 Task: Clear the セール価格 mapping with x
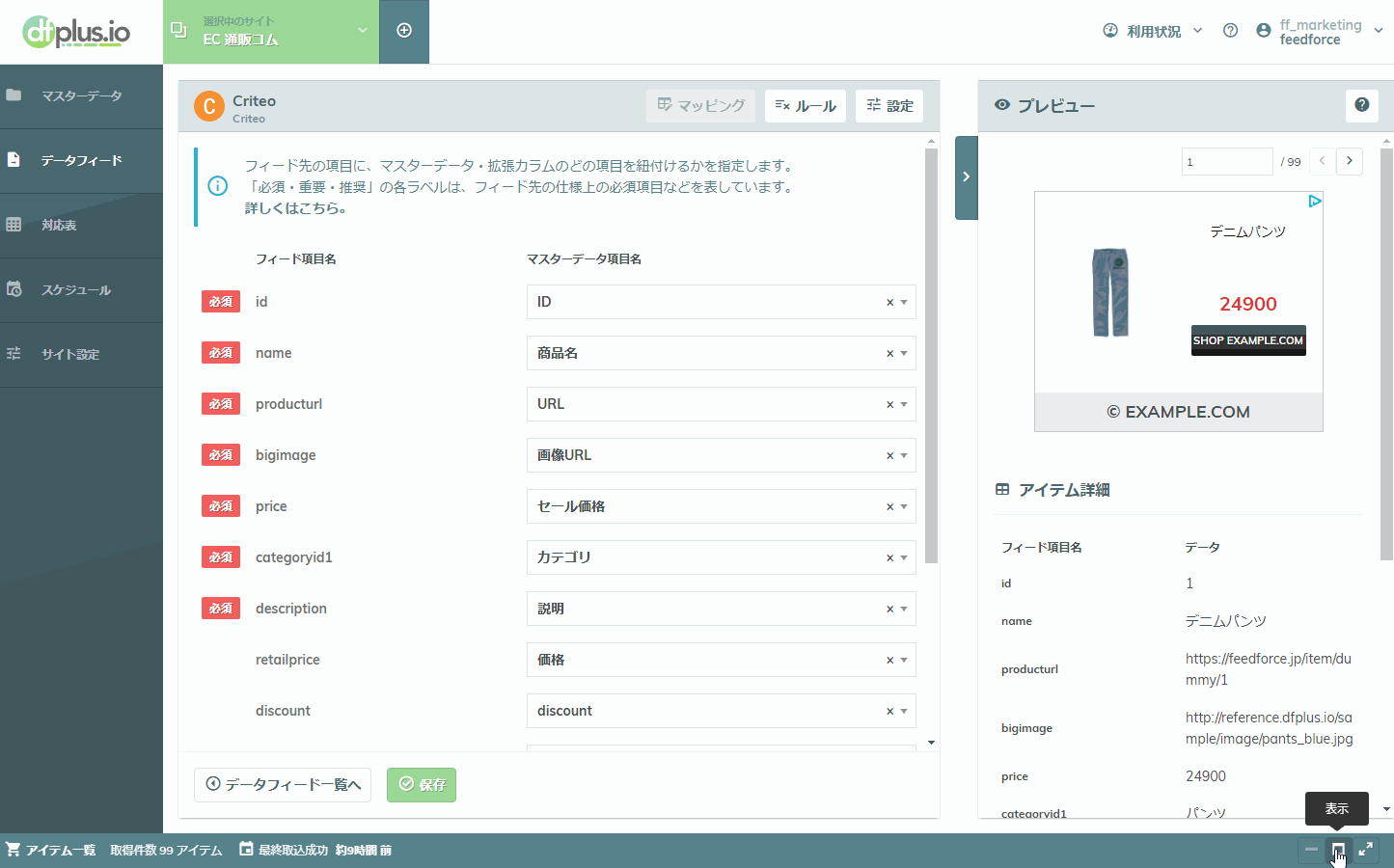[x=889, y=507]
